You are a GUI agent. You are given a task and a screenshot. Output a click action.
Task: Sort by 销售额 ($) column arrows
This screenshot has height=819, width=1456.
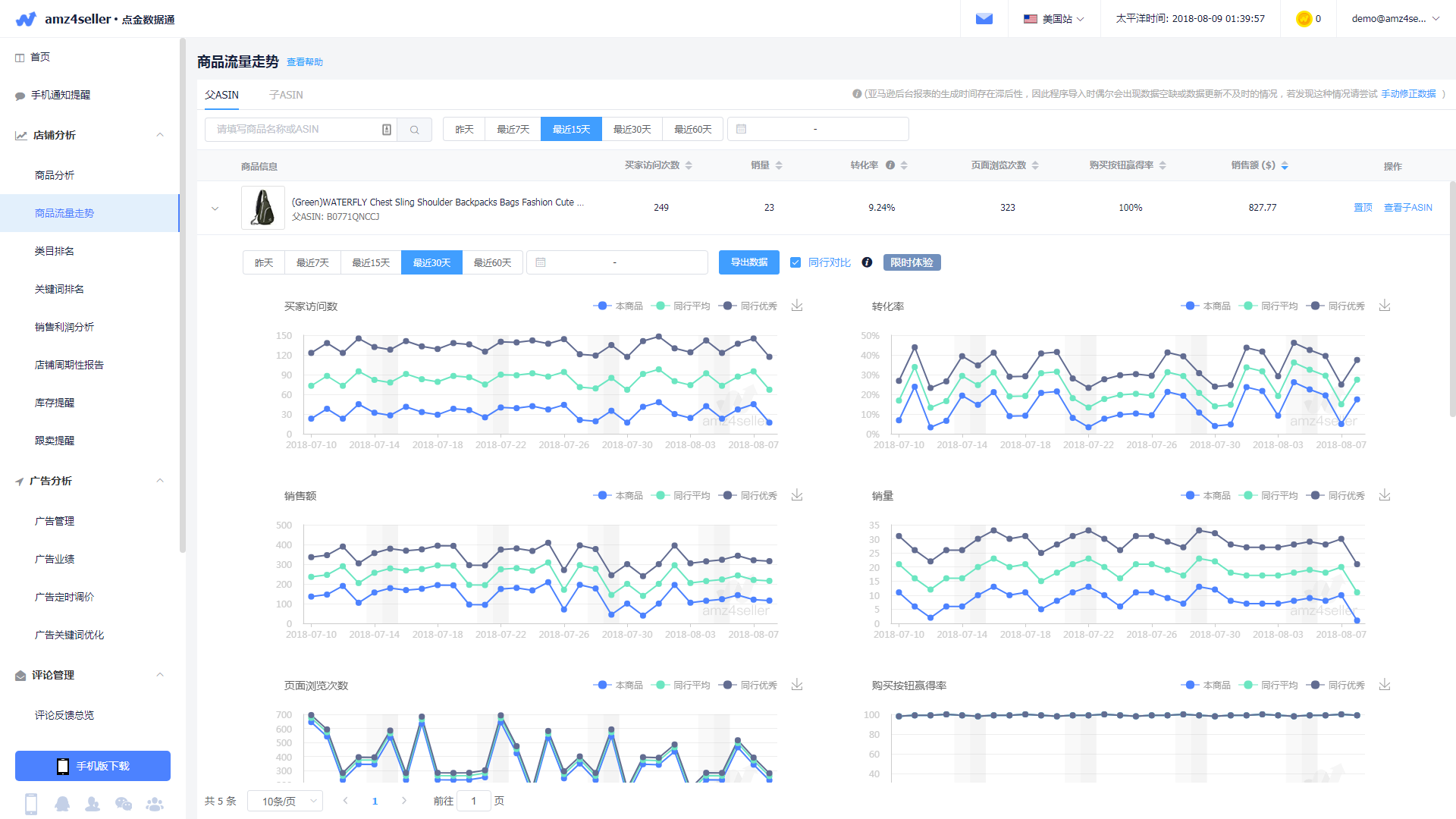coord(1285,165)
